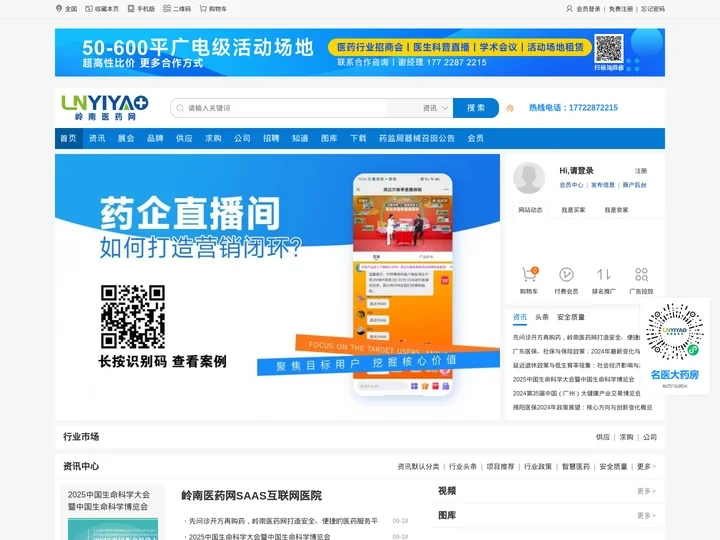Open 展会 in the navigation bar
720x540 pixels.
point(126,138)
